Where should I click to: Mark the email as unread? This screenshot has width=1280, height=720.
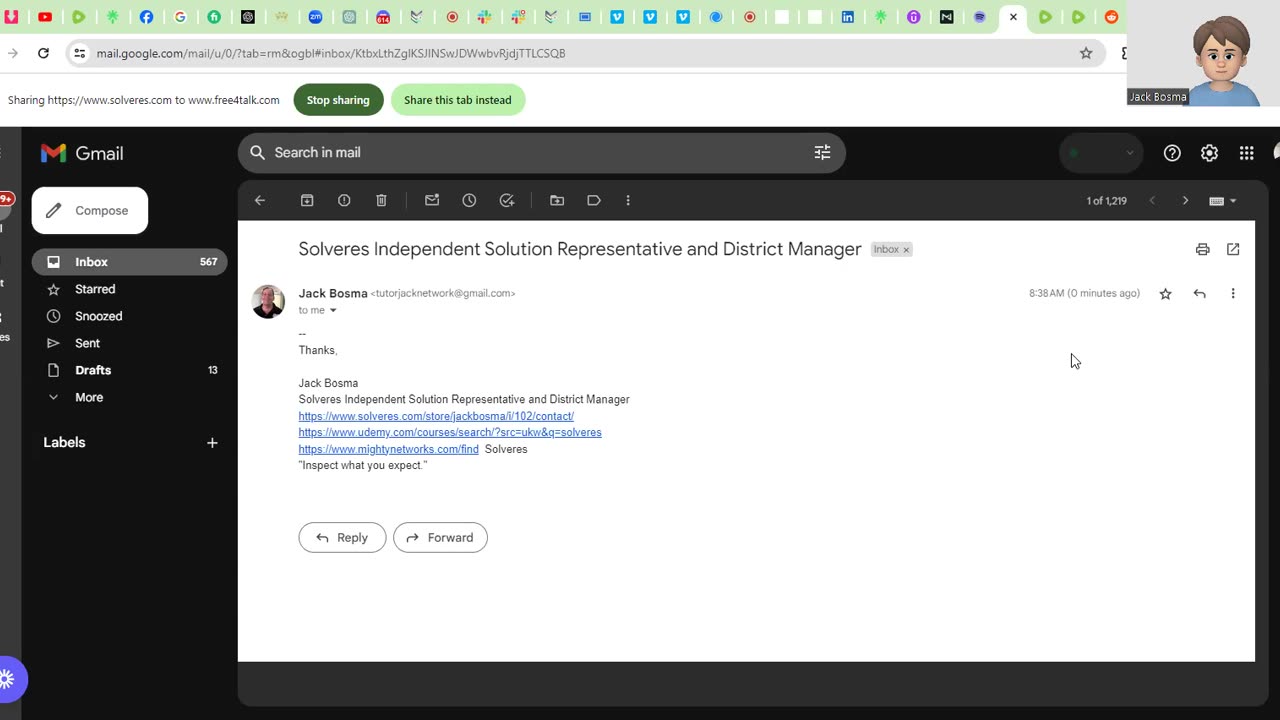(432, 201)
